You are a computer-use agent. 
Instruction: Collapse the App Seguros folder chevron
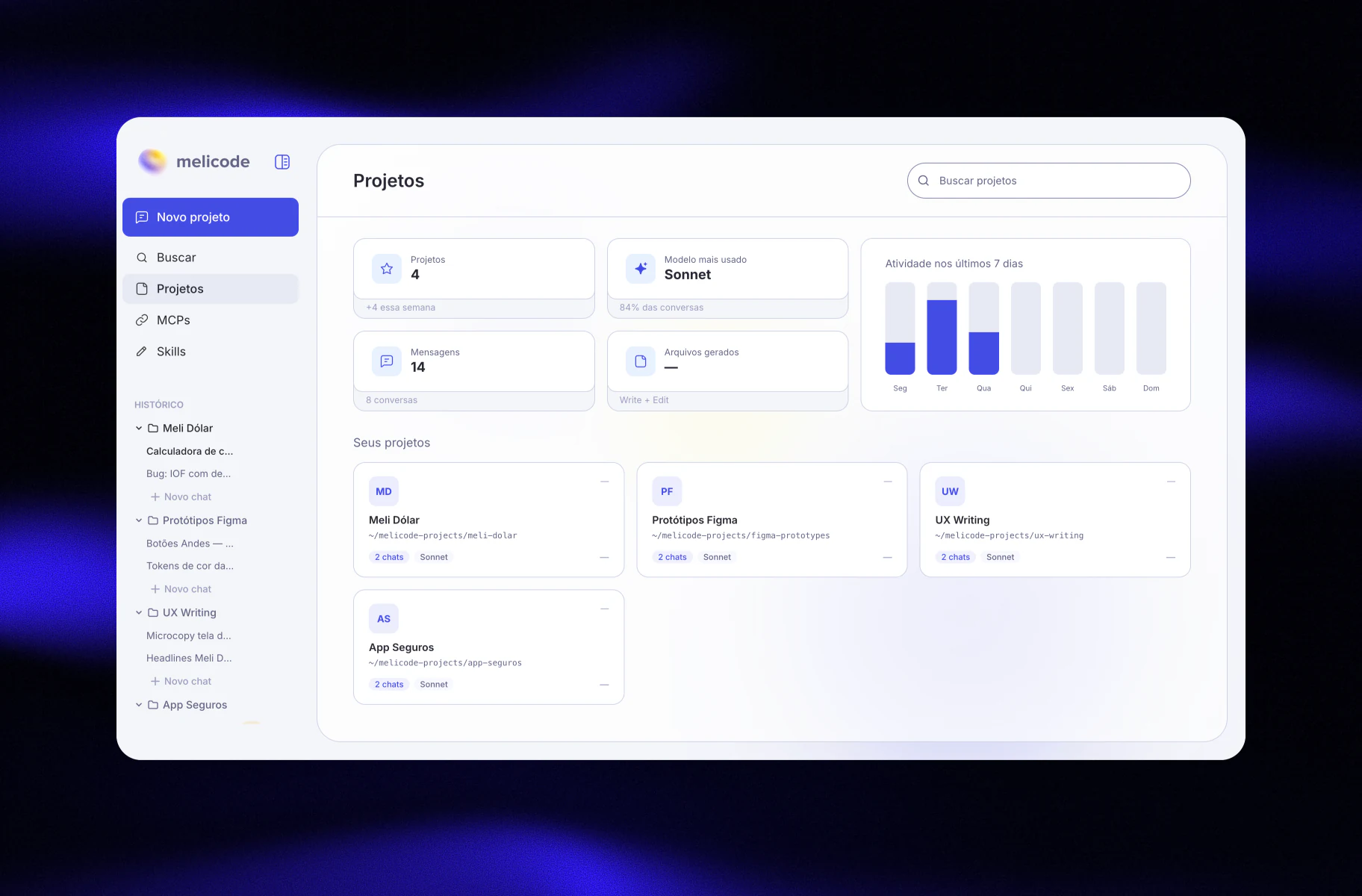coord(139,705)
